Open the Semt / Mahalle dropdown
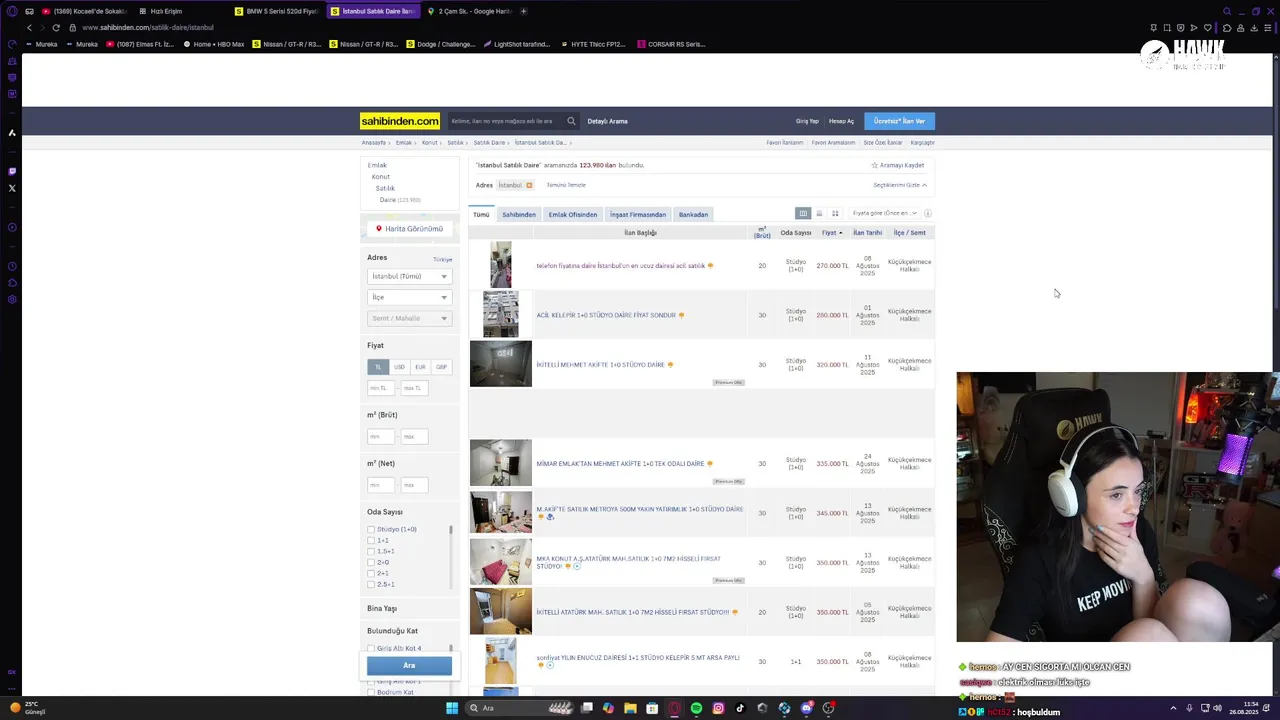The image size is (1280, 720). (409, 318)
